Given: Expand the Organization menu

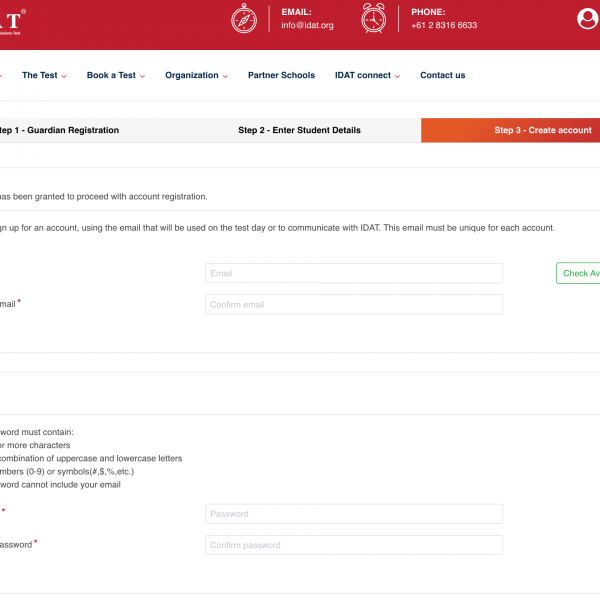Looking at the screenshot, I should click(196, 75).
